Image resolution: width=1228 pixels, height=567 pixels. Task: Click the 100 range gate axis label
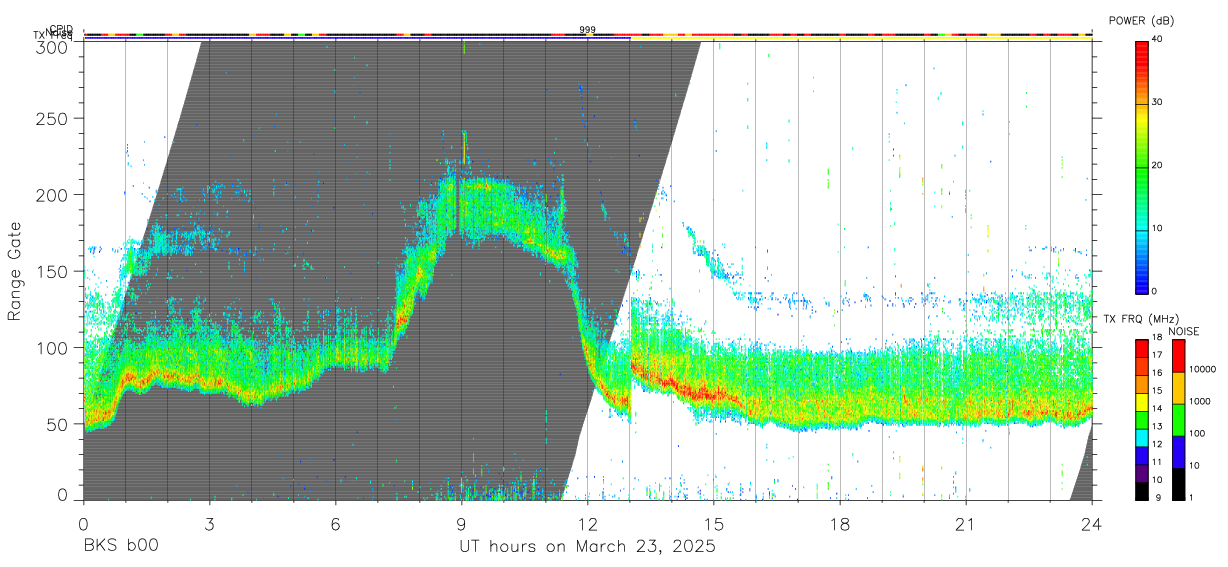coord(54,348)
